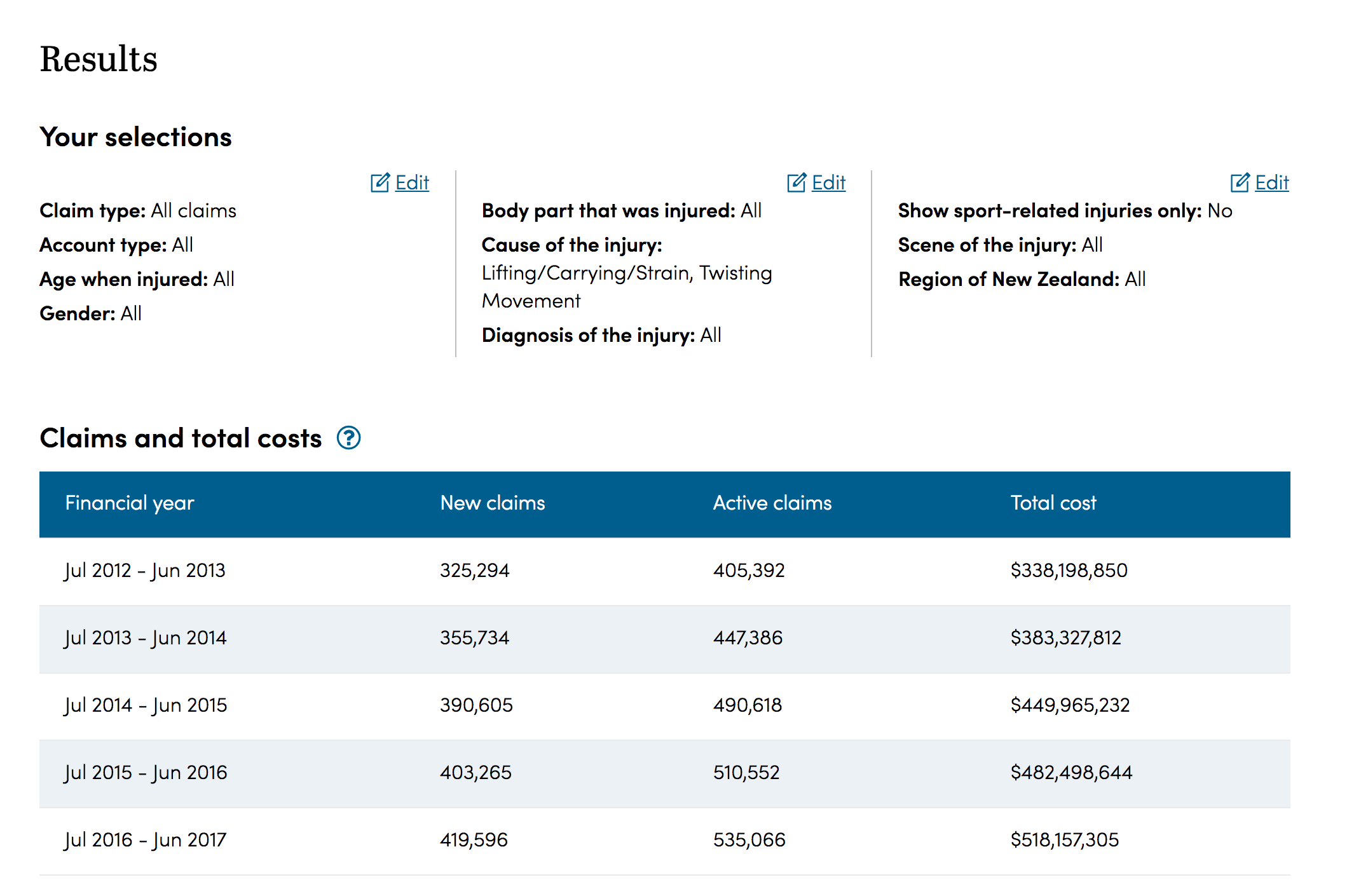Open the Edit link for Body part selections
The height and width of the screenshot is (896, 1368).
pyautogui.click(x=829, y=182)
